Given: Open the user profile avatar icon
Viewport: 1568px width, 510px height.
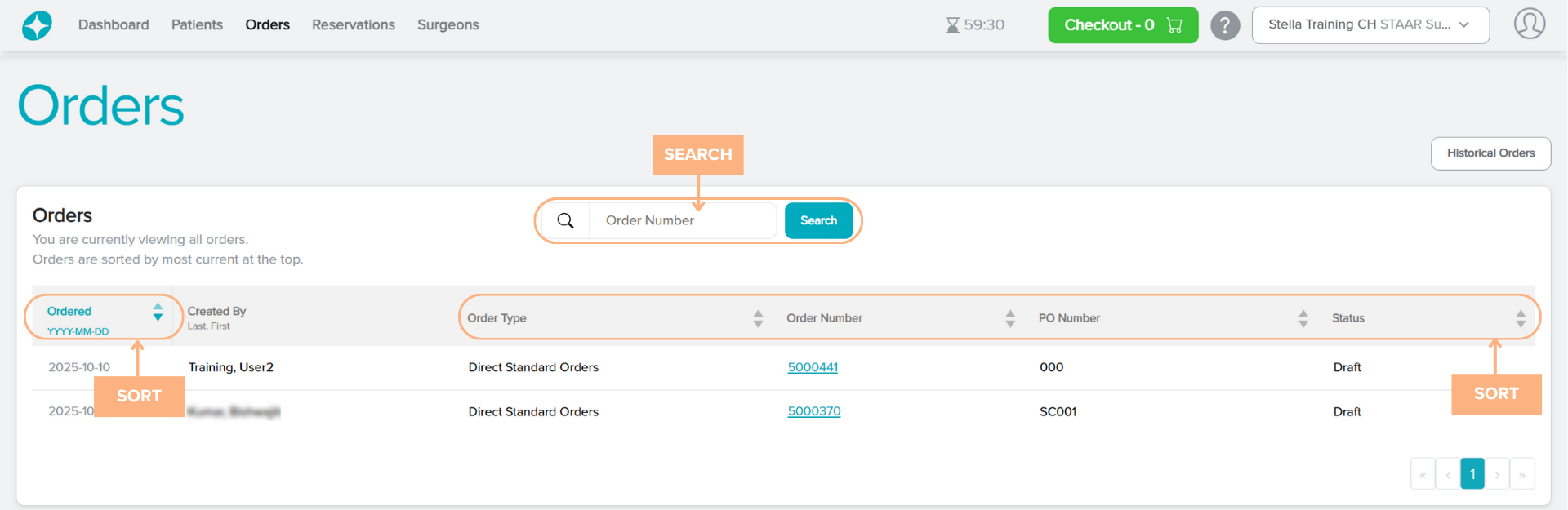Looking at the screenshot, I should click(1529, 24).
